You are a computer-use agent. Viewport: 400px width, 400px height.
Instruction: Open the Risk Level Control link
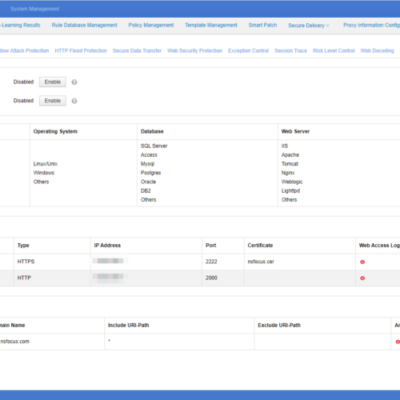(334, 51)
